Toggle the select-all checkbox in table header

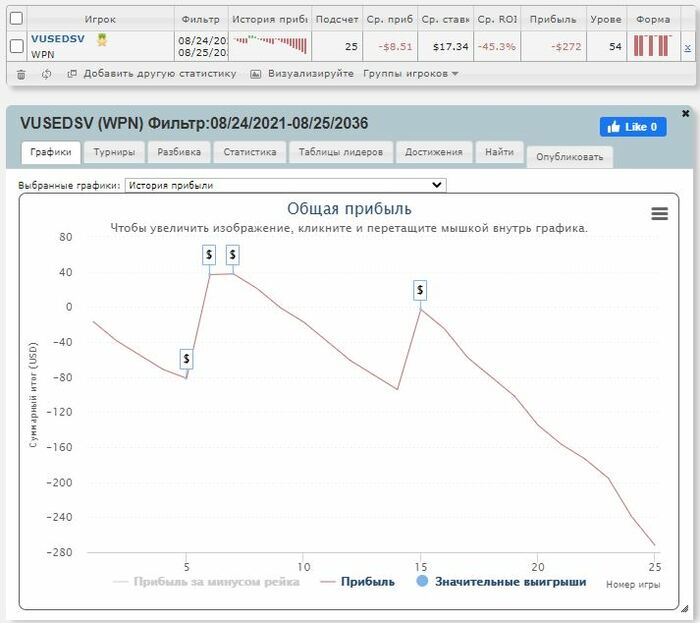coord(17,18)
